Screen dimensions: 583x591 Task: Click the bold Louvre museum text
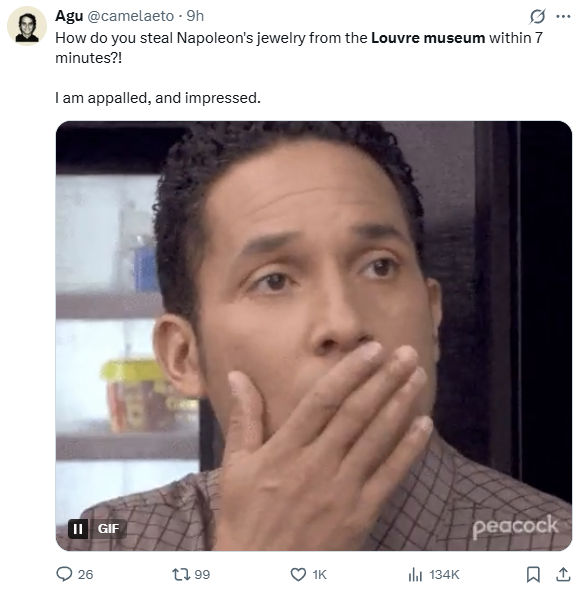pos(428,38)
